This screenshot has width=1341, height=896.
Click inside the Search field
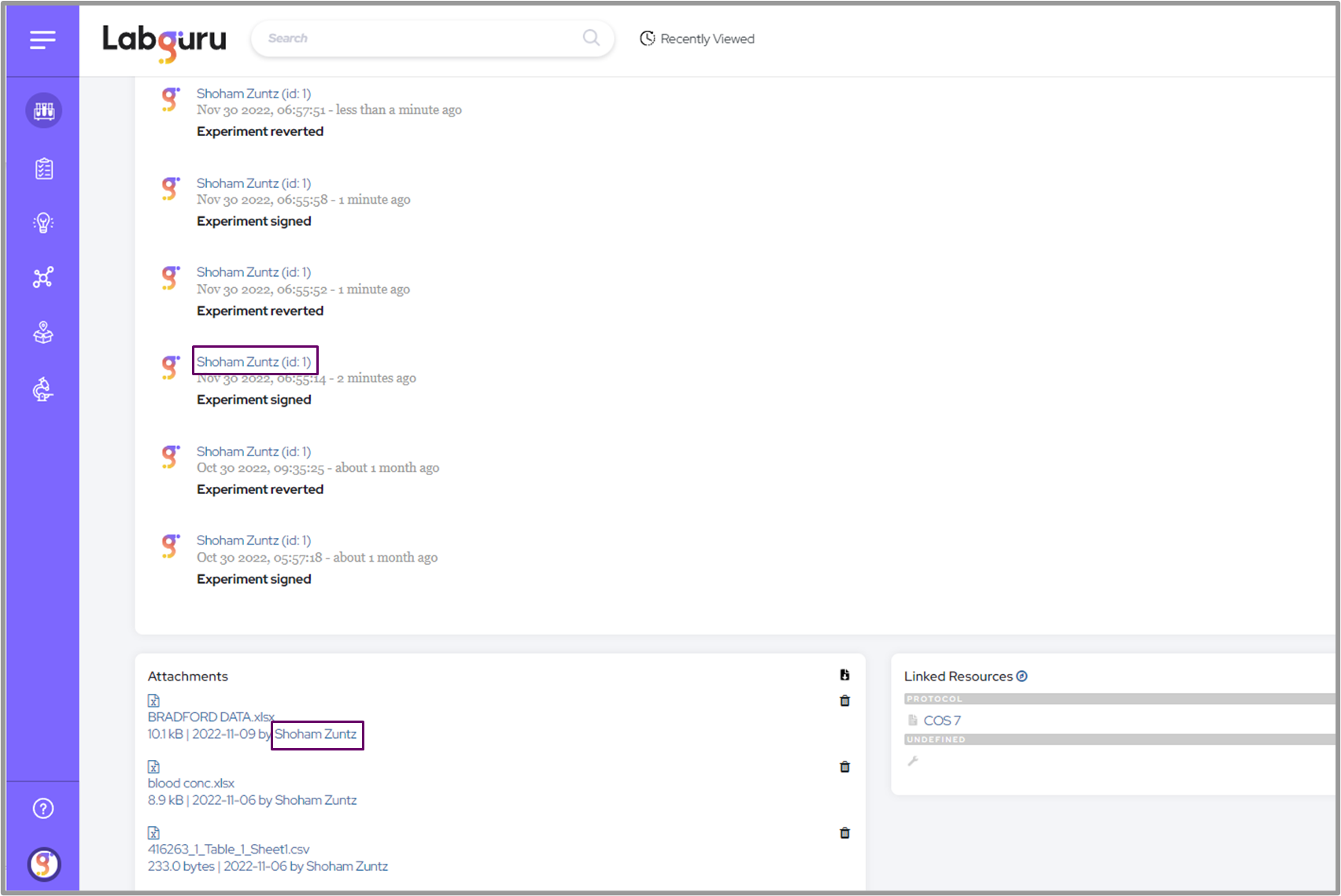tap(421, 39)
